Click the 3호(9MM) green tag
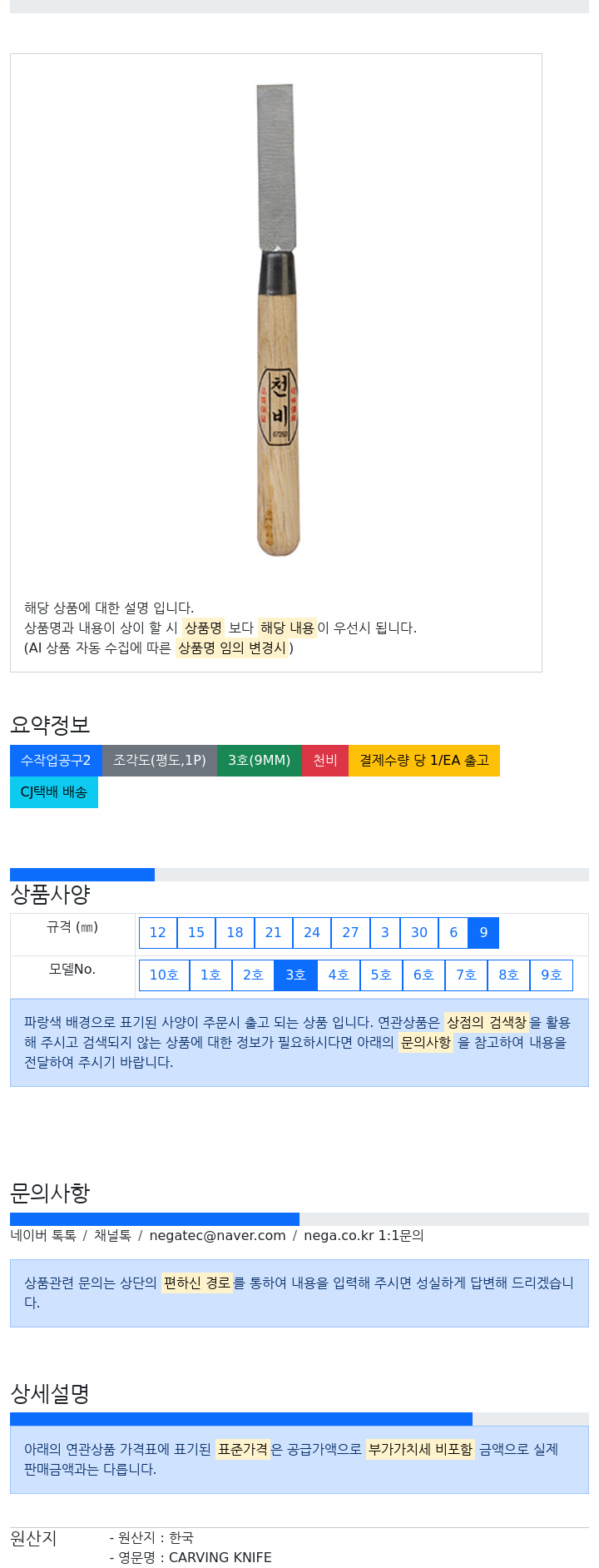 (260, 761)
